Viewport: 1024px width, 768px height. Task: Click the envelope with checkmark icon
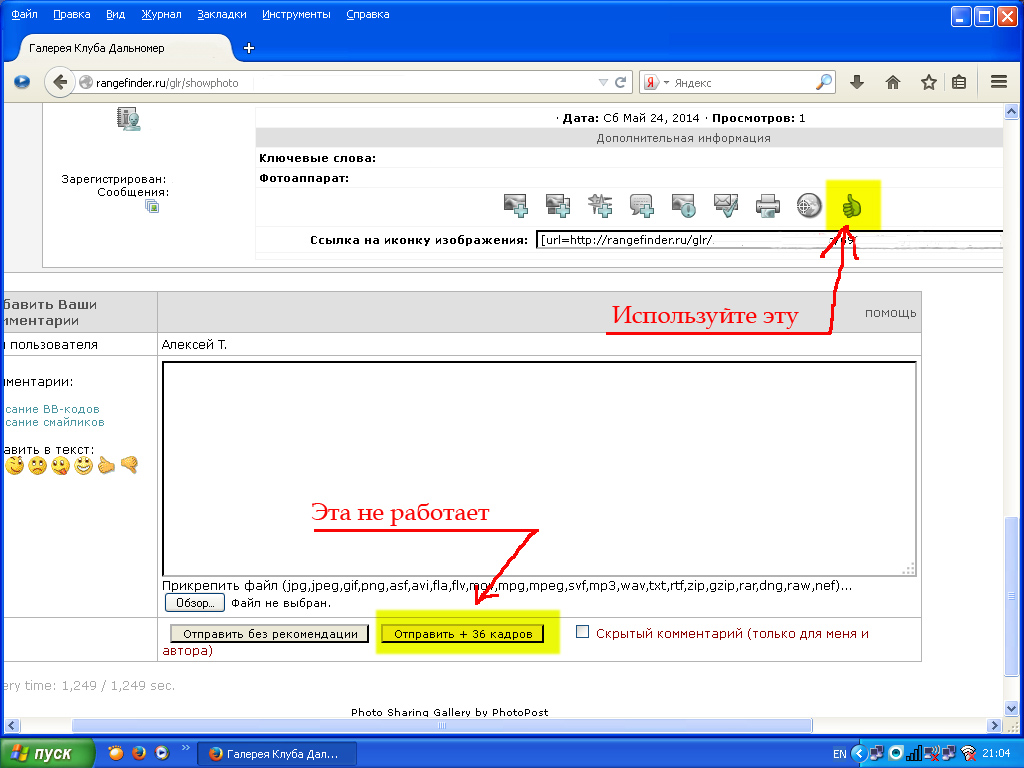pyautogui.click(x=726, y=206)
